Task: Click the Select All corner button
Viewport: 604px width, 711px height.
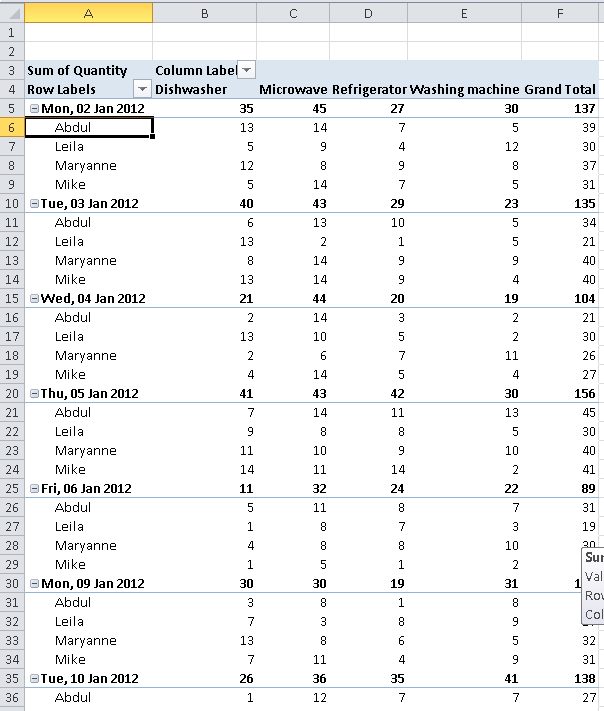Action: tap(12, 13)
